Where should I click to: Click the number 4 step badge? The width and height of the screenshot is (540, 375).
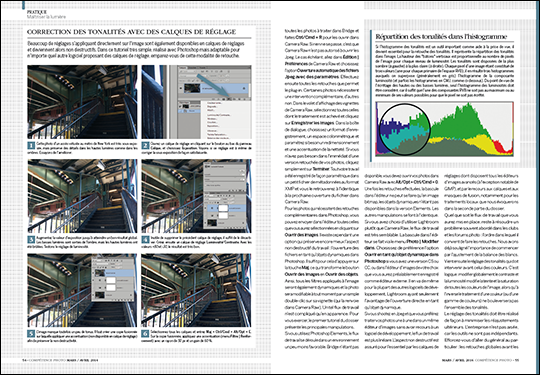(x=145, y=240)
